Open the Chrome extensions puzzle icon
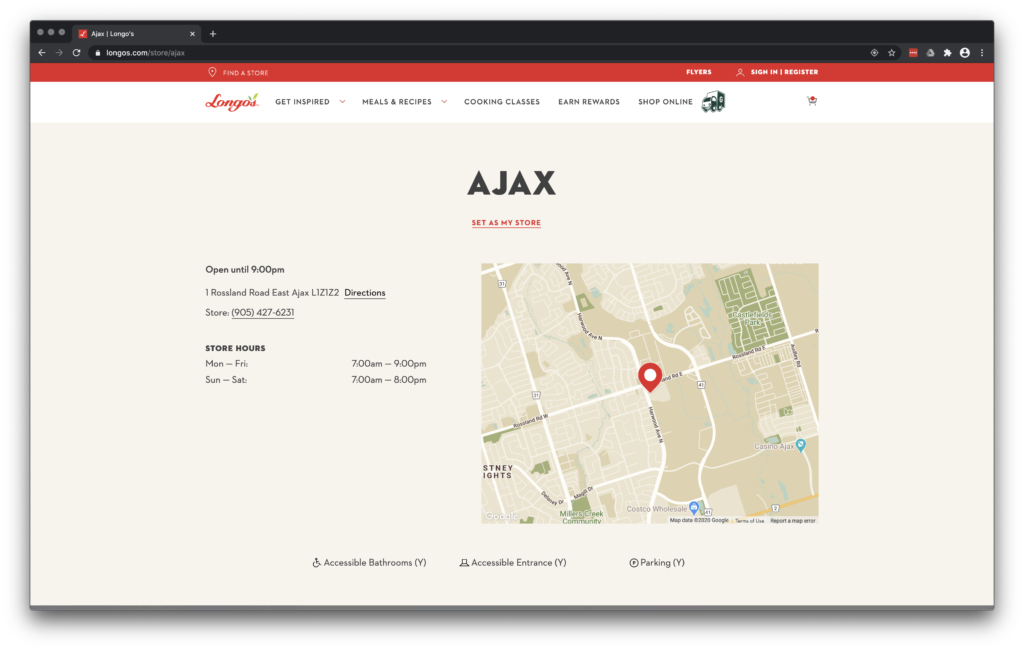The width and height of the screenshot is (1024, 650). (947, 53)
